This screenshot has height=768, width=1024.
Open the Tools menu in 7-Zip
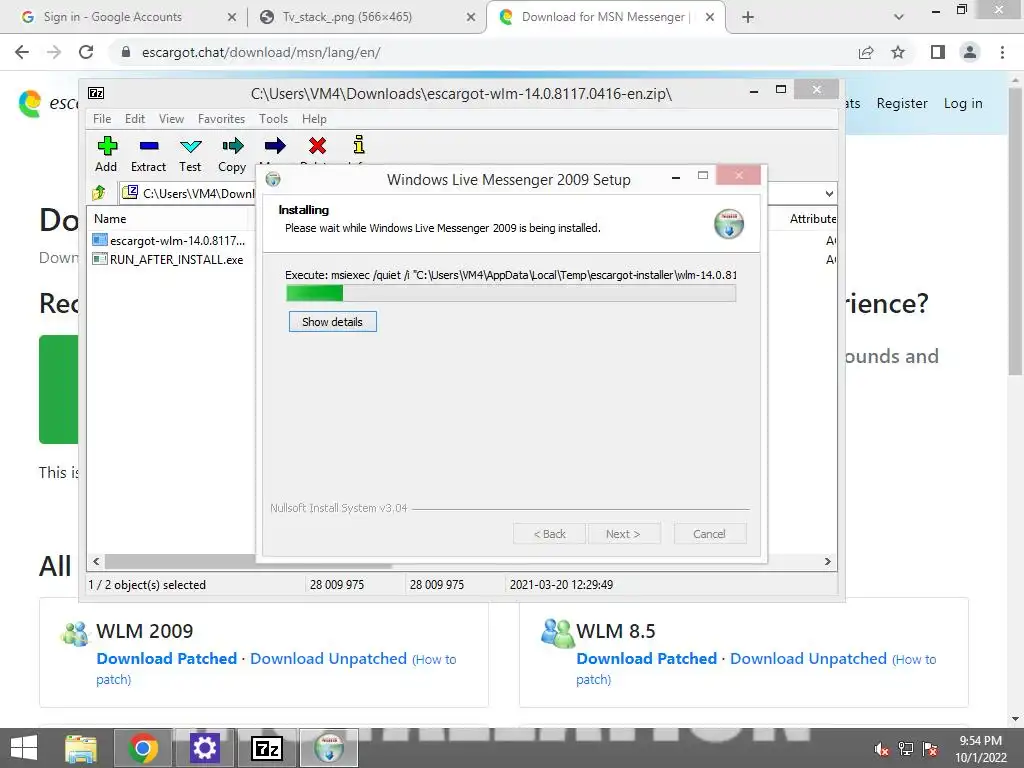(x=273, y=119)
